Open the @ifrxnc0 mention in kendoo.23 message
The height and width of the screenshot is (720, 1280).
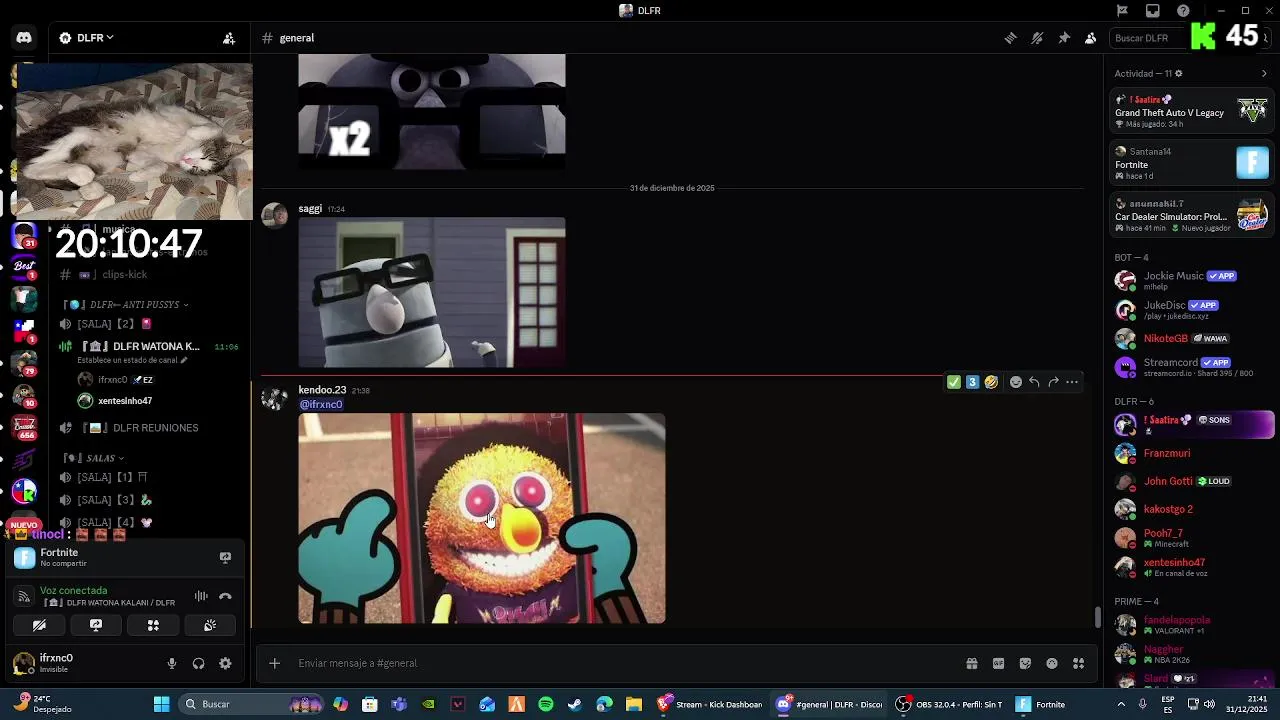(x=321, y=405)
